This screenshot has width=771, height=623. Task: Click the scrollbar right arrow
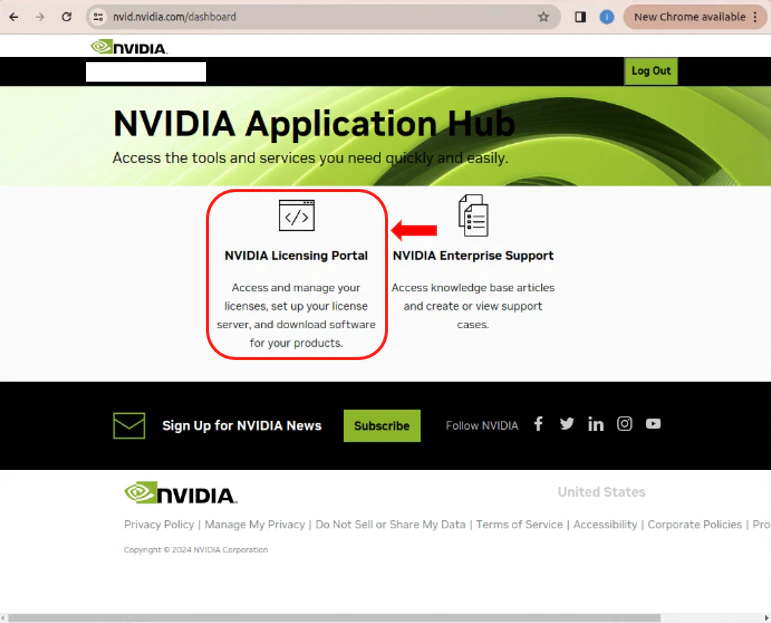pyautogui.click(x=766, y=618)
